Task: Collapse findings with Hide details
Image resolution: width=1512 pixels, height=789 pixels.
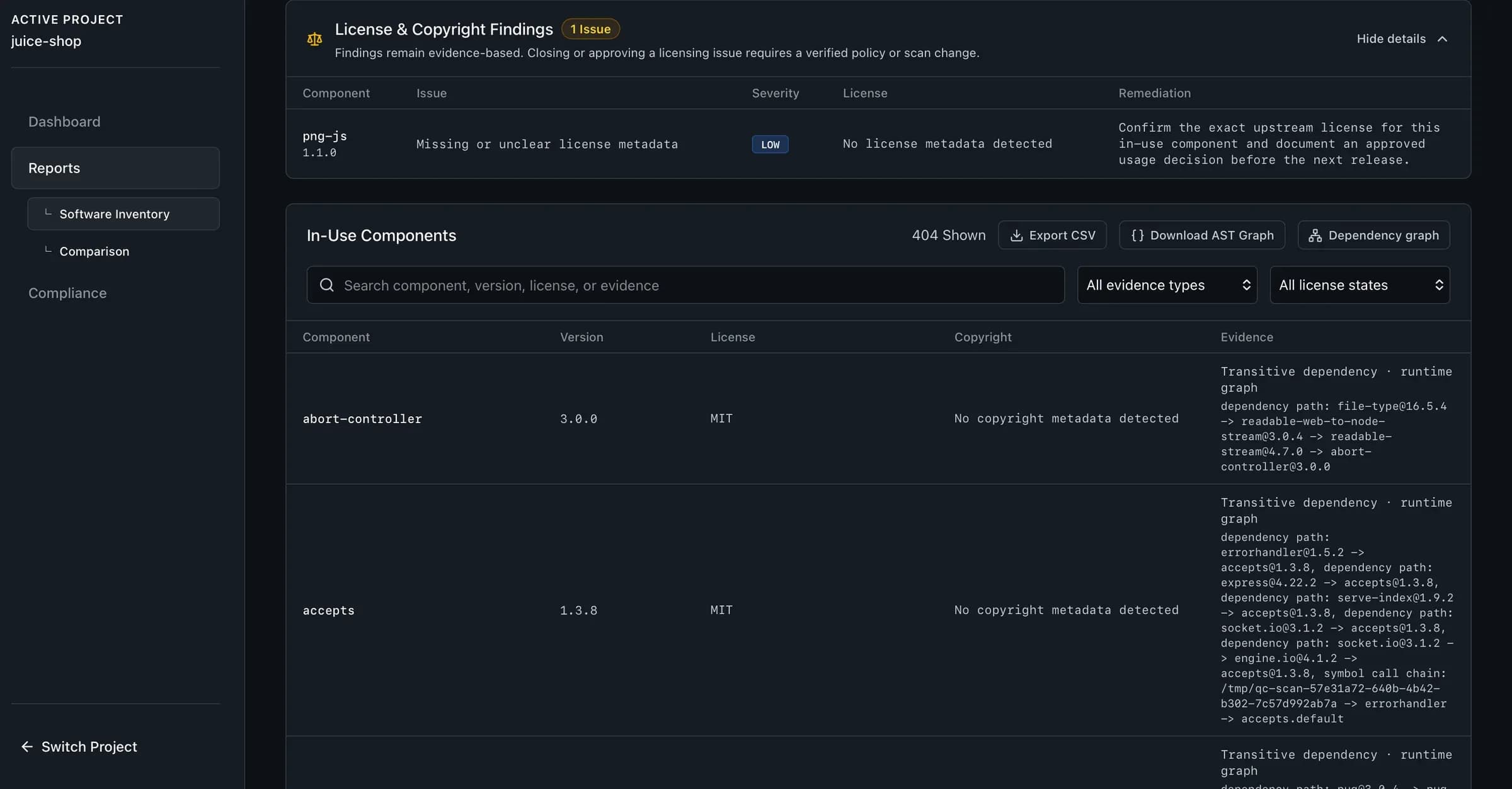Action: [x=1402, y=39]
